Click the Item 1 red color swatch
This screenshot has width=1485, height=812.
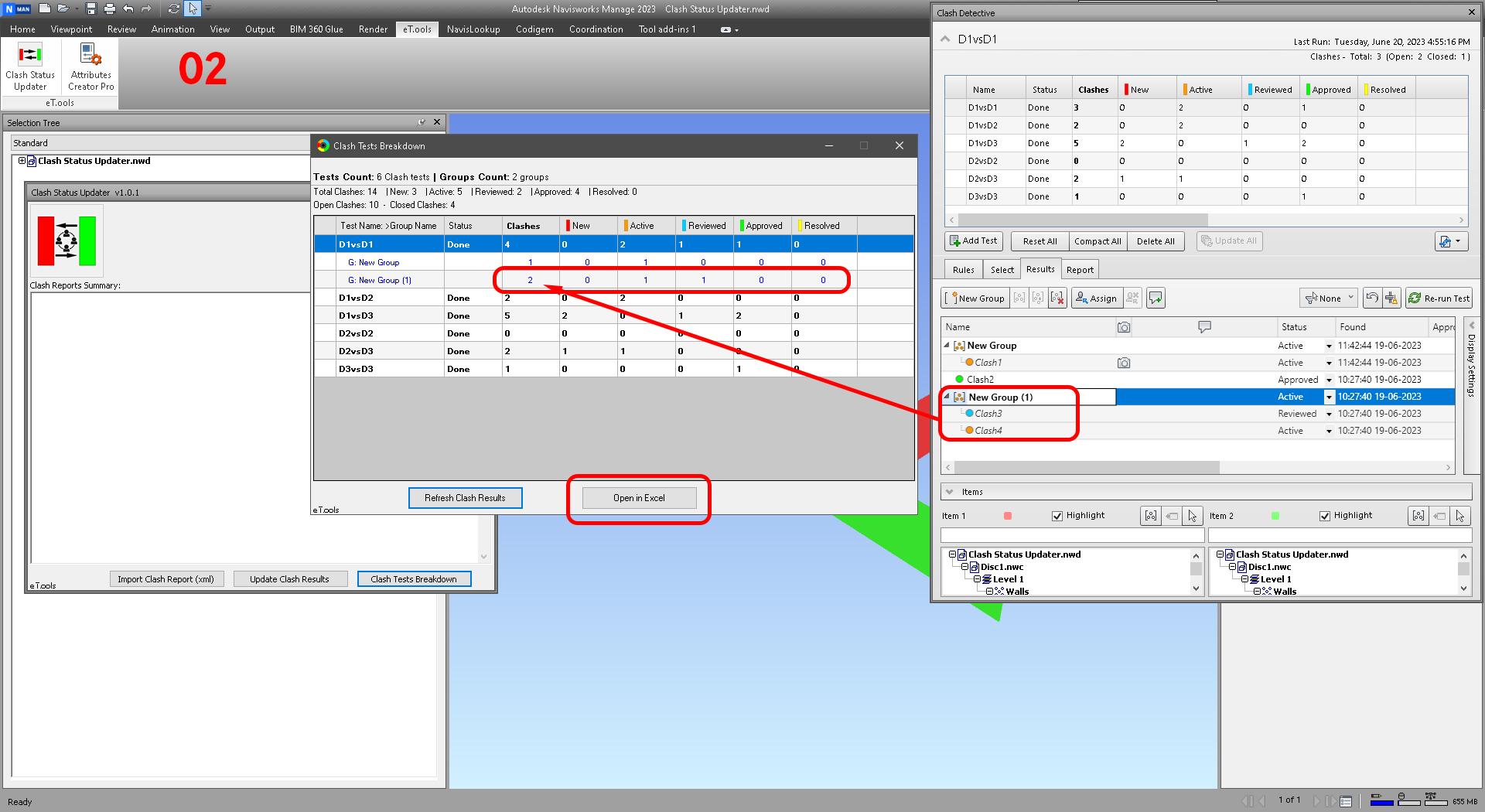point(1007,516)
